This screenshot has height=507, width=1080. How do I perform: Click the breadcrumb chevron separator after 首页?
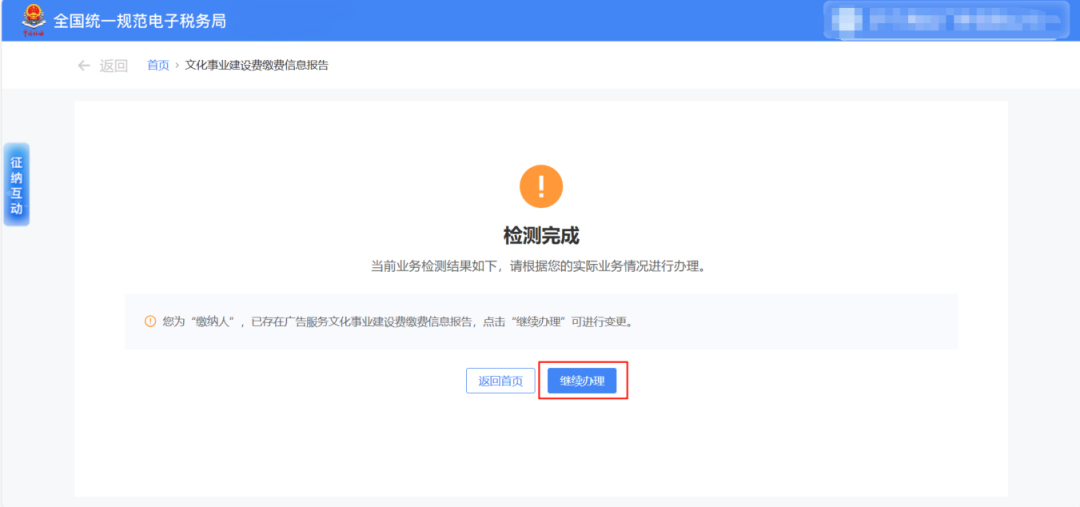tap(177, 65)
